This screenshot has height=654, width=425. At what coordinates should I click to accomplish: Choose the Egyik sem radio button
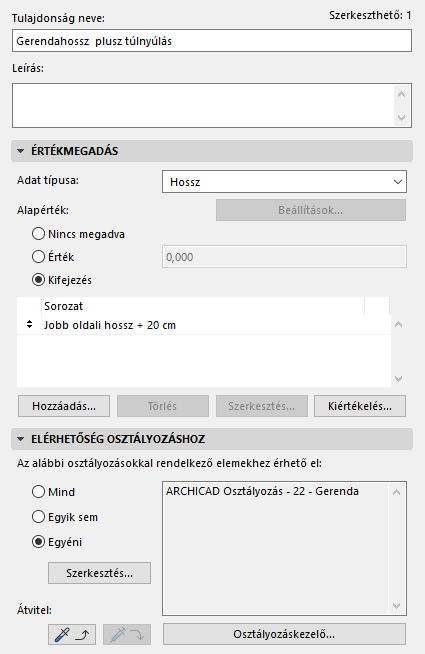38,517
